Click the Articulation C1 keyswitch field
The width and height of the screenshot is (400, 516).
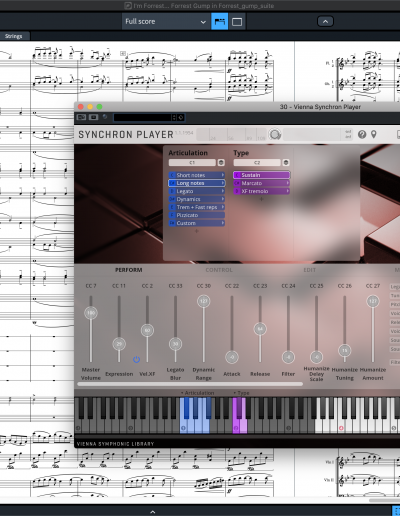[x=192, y=163]
